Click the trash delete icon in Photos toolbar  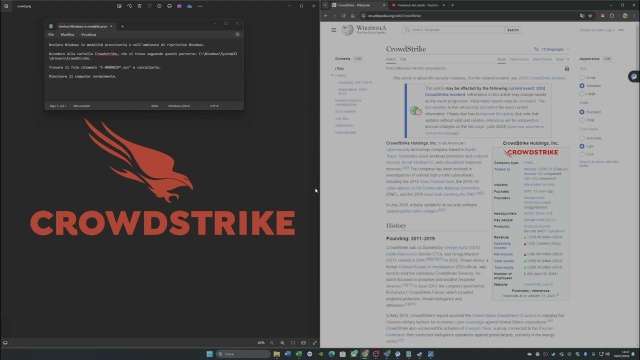(x=139, y=6)
